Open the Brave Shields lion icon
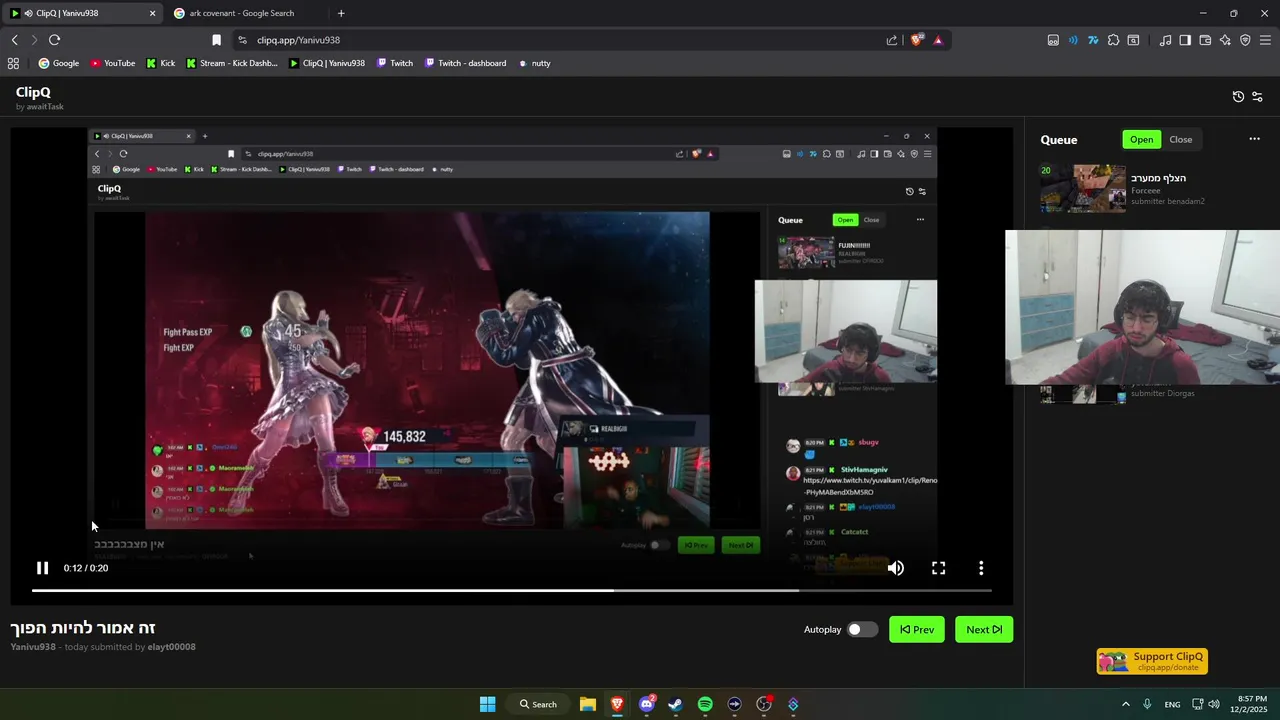 916,40
